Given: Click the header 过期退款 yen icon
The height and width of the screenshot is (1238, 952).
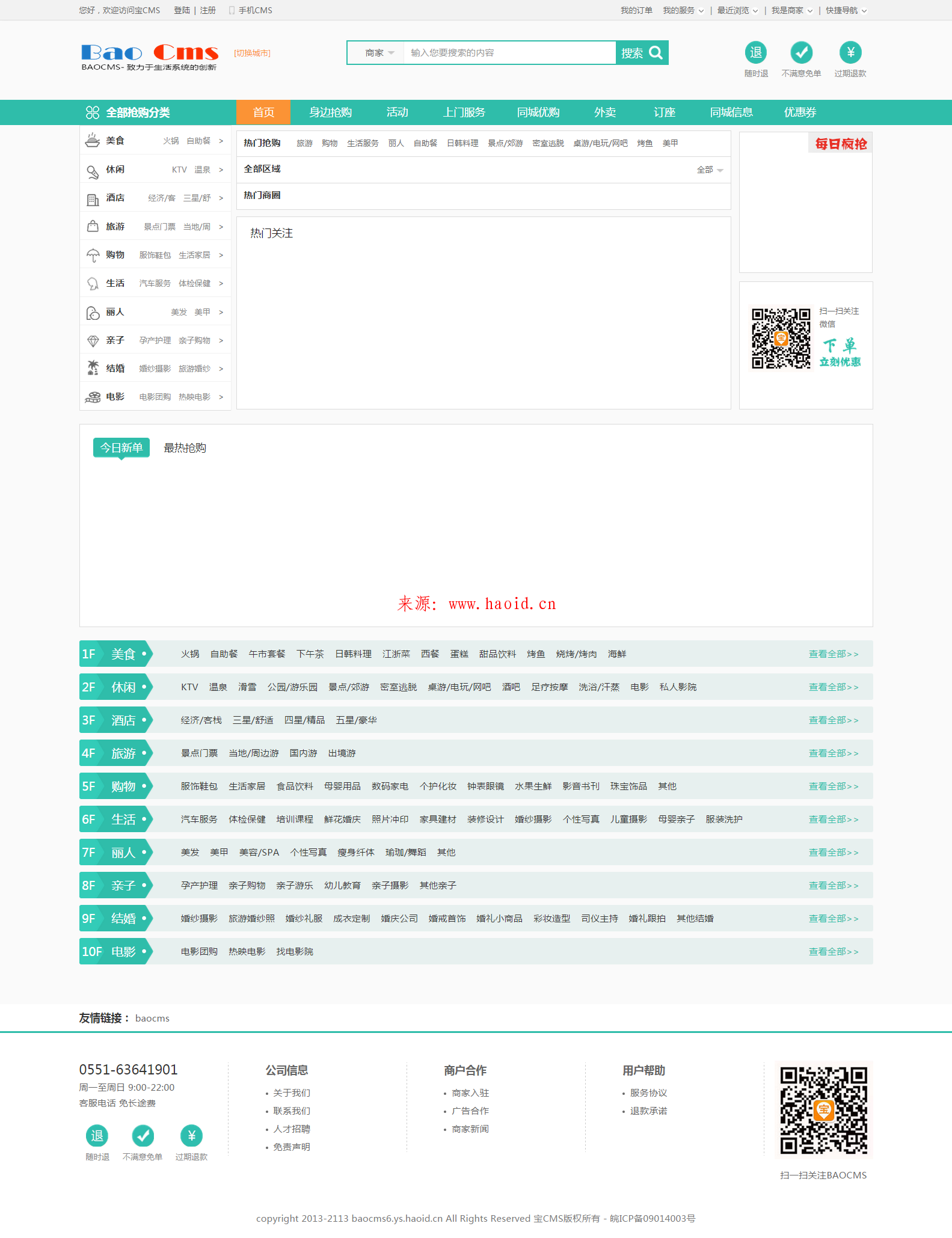Looking at the screenshot, I should click(x=850, y=52).
